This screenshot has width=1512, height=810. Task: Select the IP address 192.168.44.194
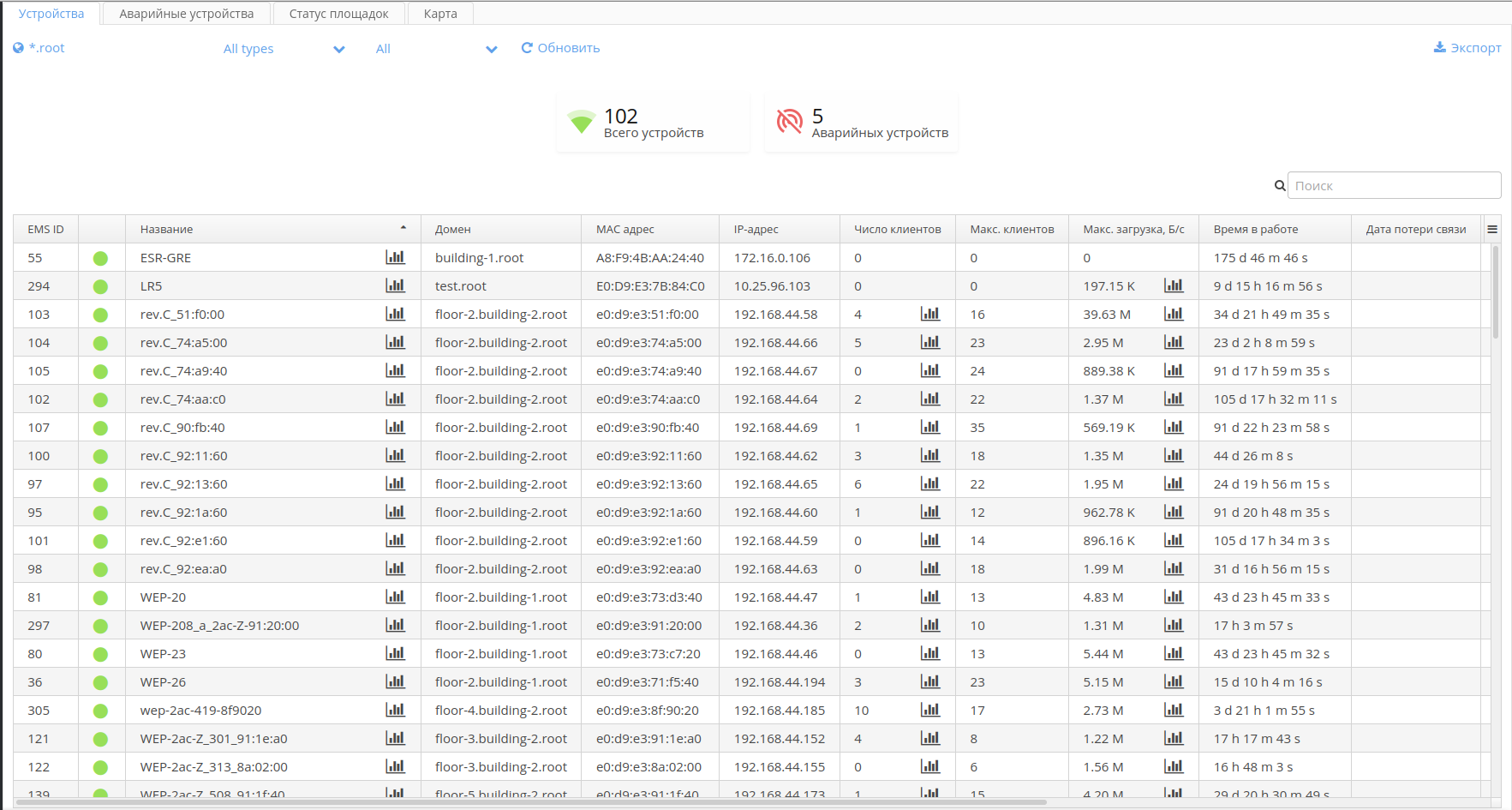pyautogui.click(x=780, y=682)
